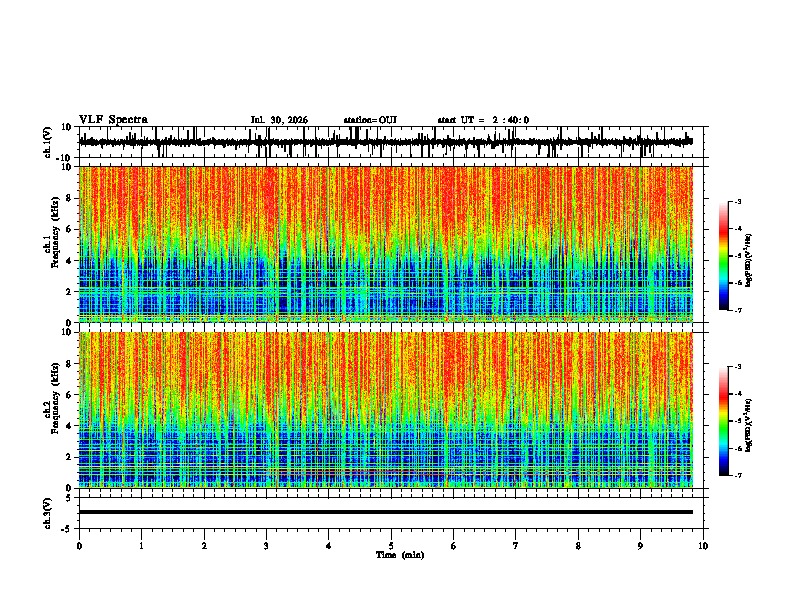Viewport: 792px width, 612px height.
Task: Click the "4" tick on the time axis
Action: pos(329,546)
